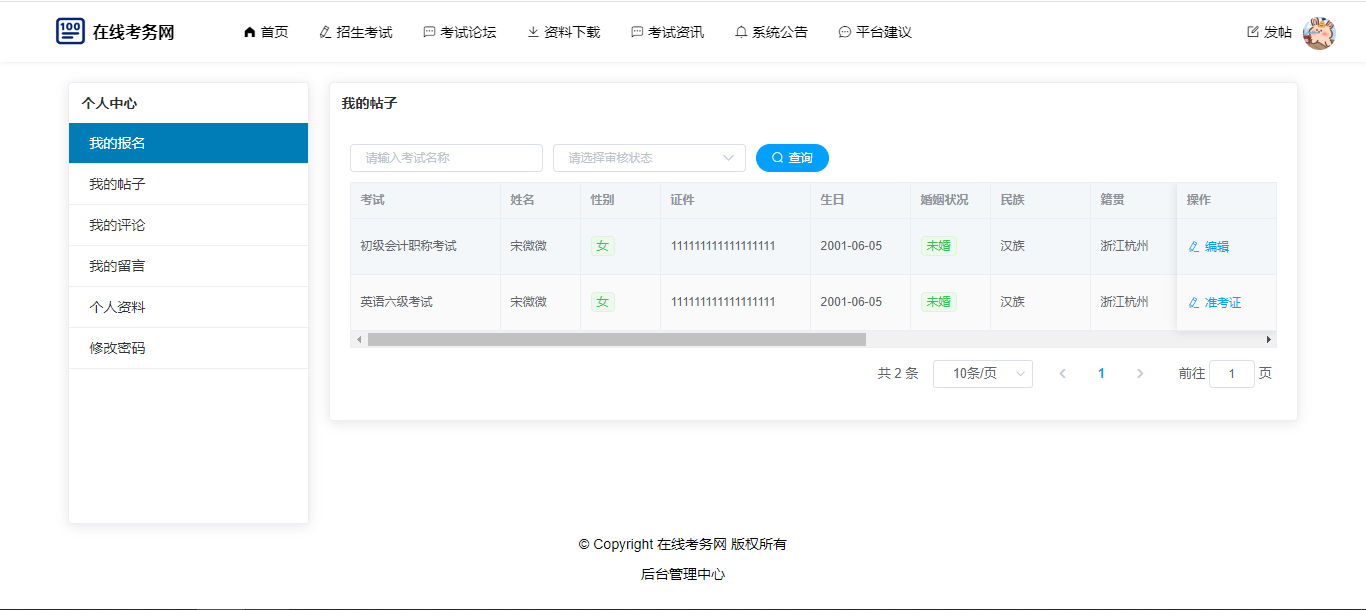Click the next page arrow in the pagination

[x=1140, y=374]
